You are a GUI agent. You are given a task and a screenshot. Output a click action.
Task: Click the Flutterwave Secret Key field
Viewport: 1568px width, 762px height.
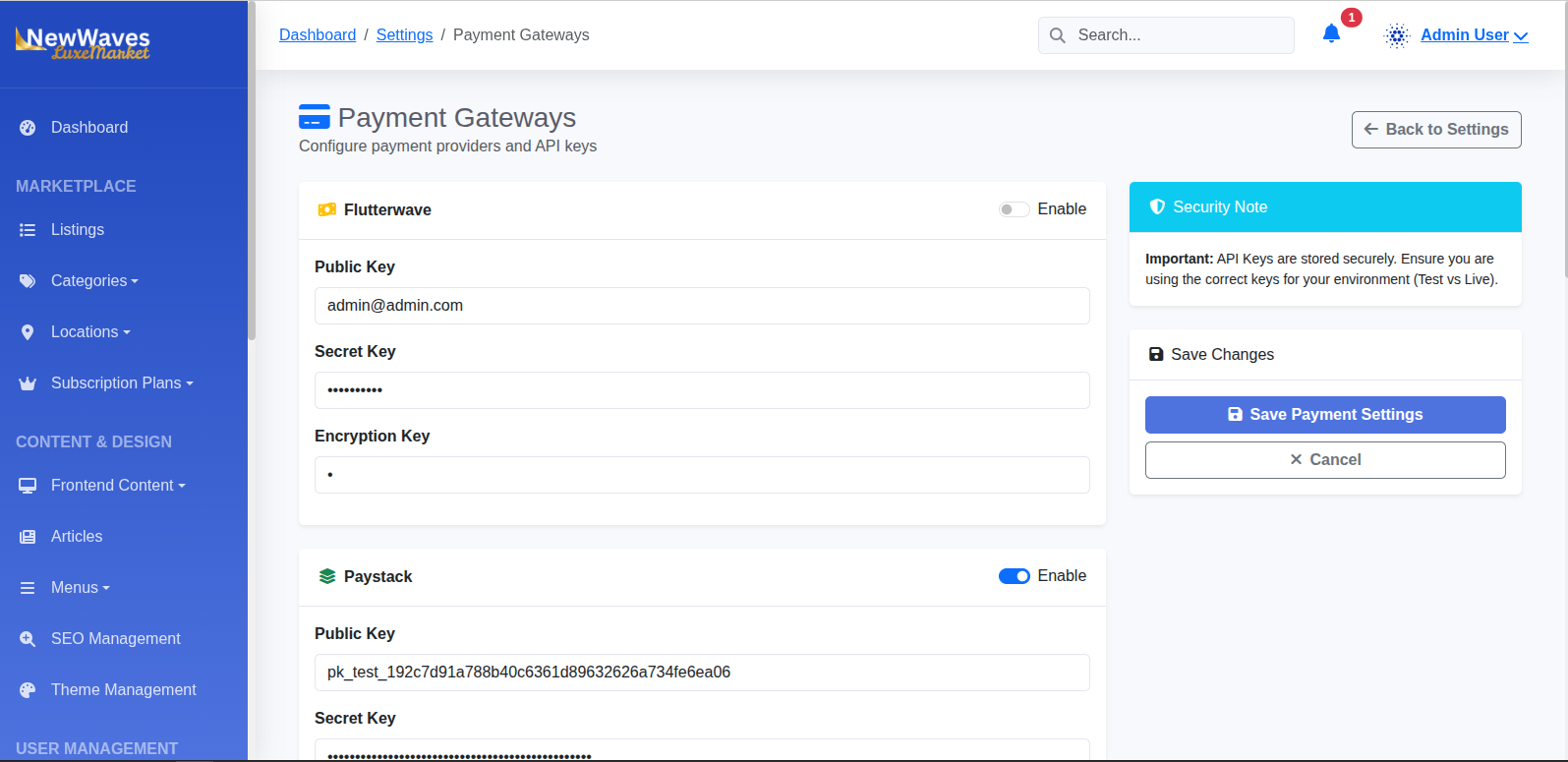[x=702, y=390]
